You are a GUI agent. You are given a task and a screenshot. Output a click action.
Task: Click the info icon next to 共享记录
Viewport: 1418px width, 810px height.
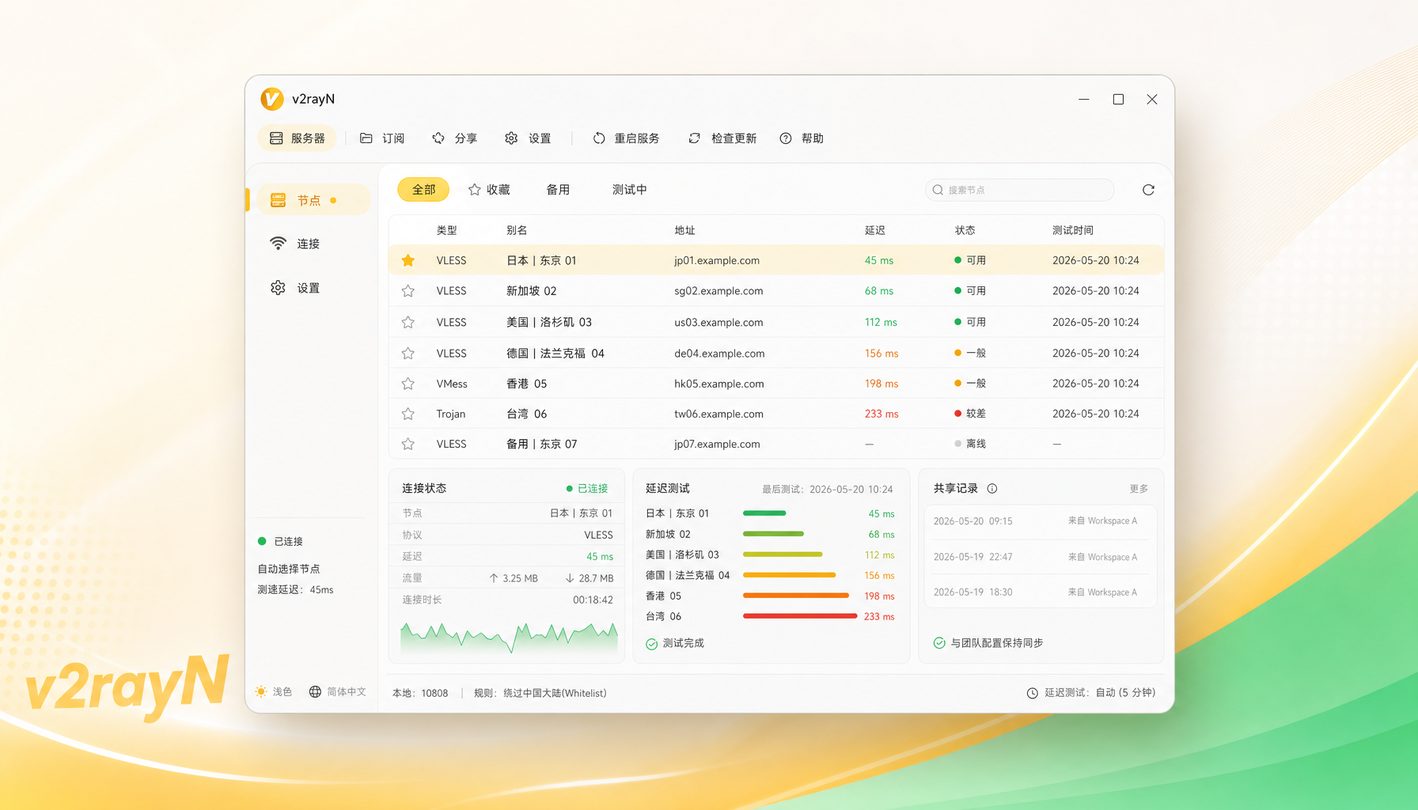992,489
